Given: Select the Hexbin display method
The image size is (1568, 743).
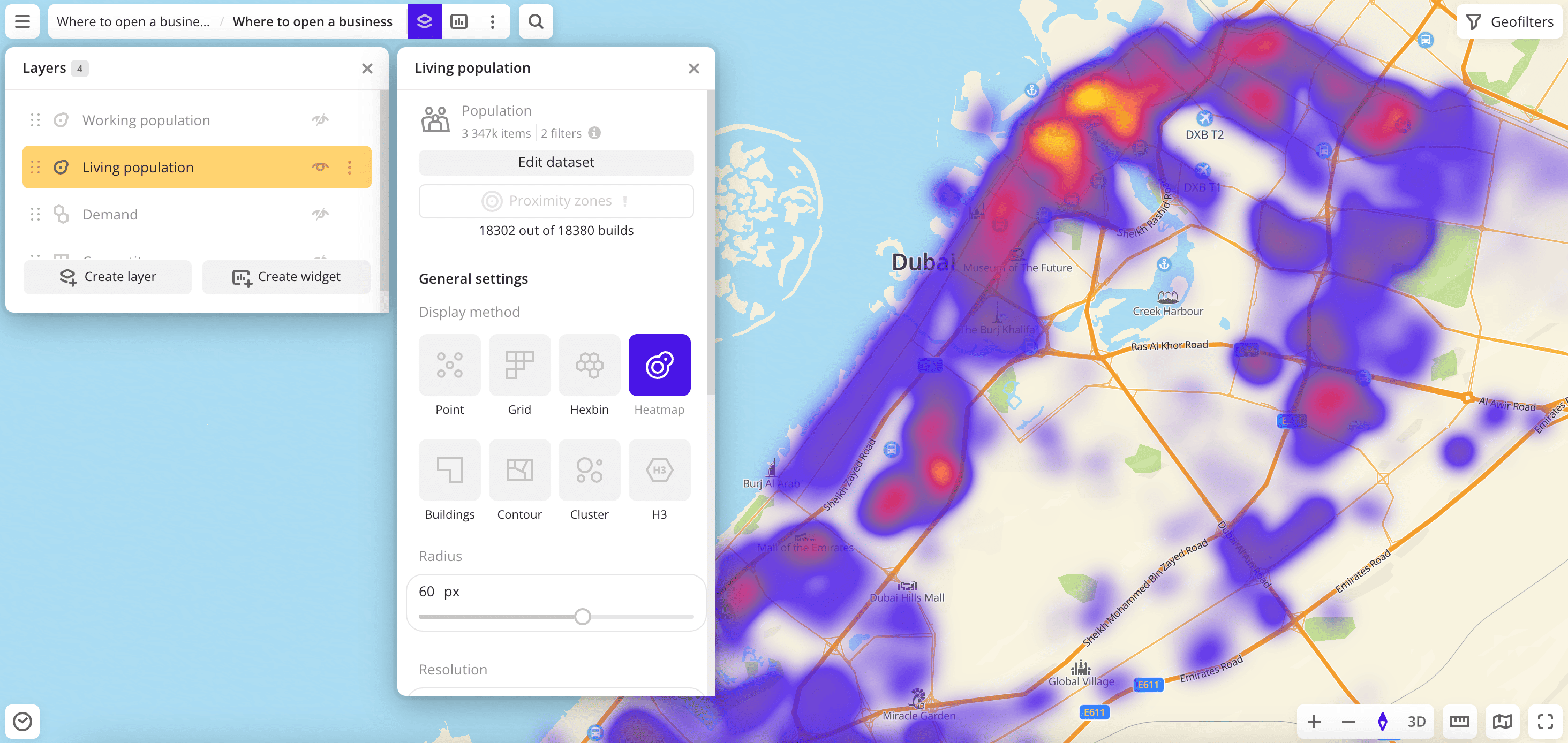Looking at the screenshot, I should click(589, 365).
